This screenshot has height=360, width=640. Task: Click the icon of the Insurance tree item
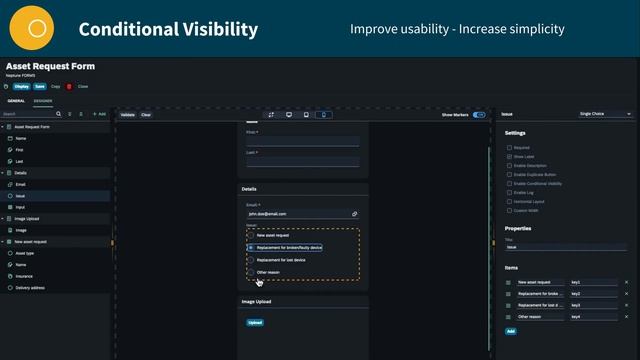pos(10,276)
